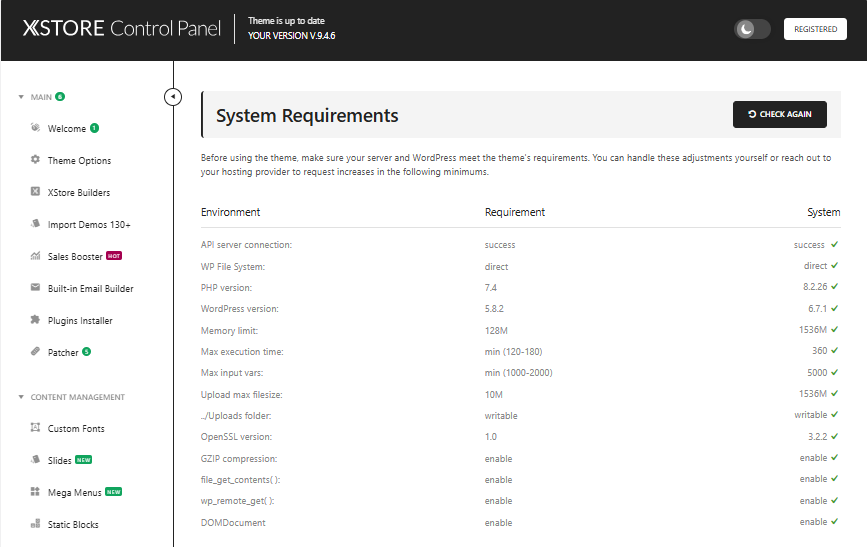Click the Static Blocks icon
The height and width of the screenshot is (547, 867).
pos(35,523)
